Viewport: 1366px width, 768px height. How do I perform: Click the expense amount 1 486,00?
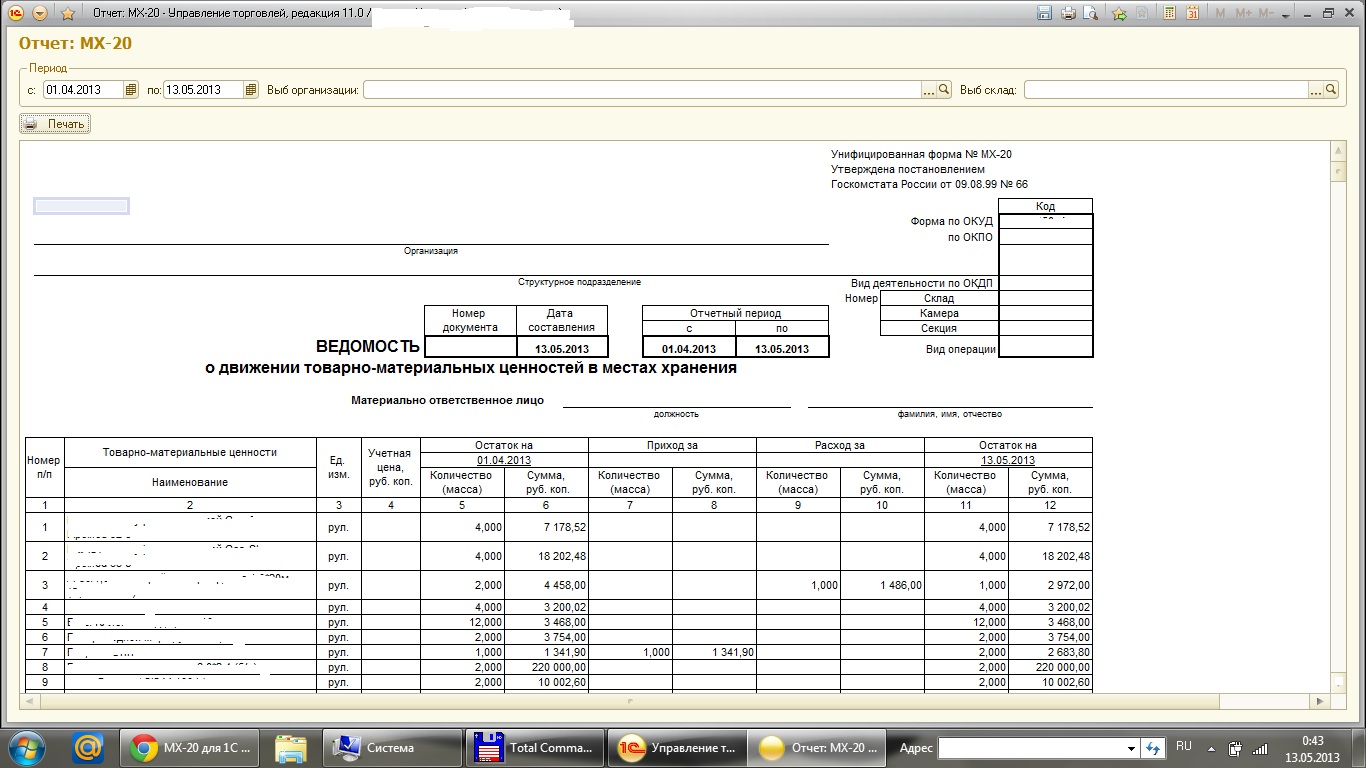pyautogui.click(x=882, y=585)
